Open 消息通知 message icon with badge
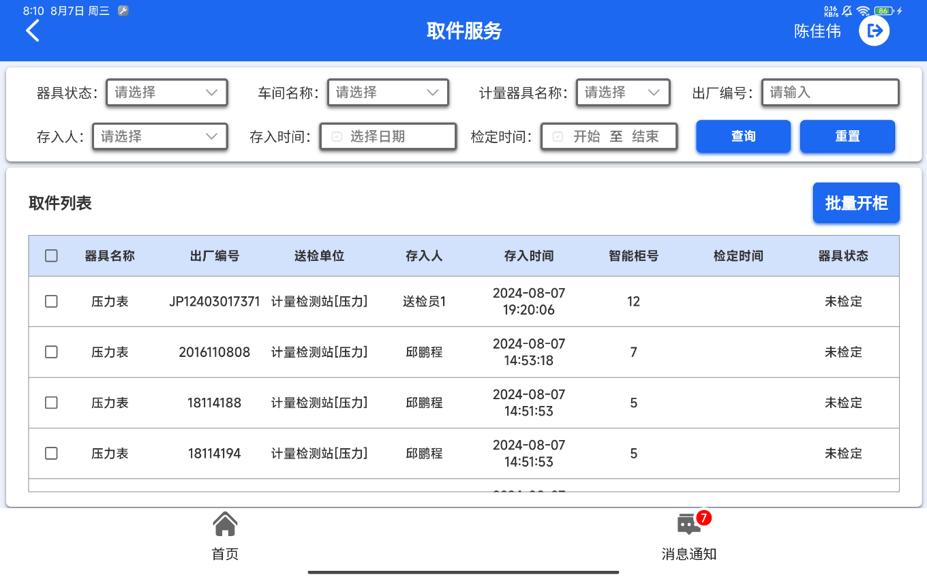Image resolution: width=927 pixels, height=579 pixels. click(x=688, y=524)
